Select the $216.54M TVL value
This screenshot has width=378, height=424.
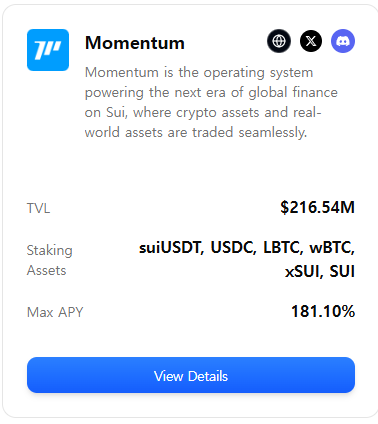(x=317, y=207)
